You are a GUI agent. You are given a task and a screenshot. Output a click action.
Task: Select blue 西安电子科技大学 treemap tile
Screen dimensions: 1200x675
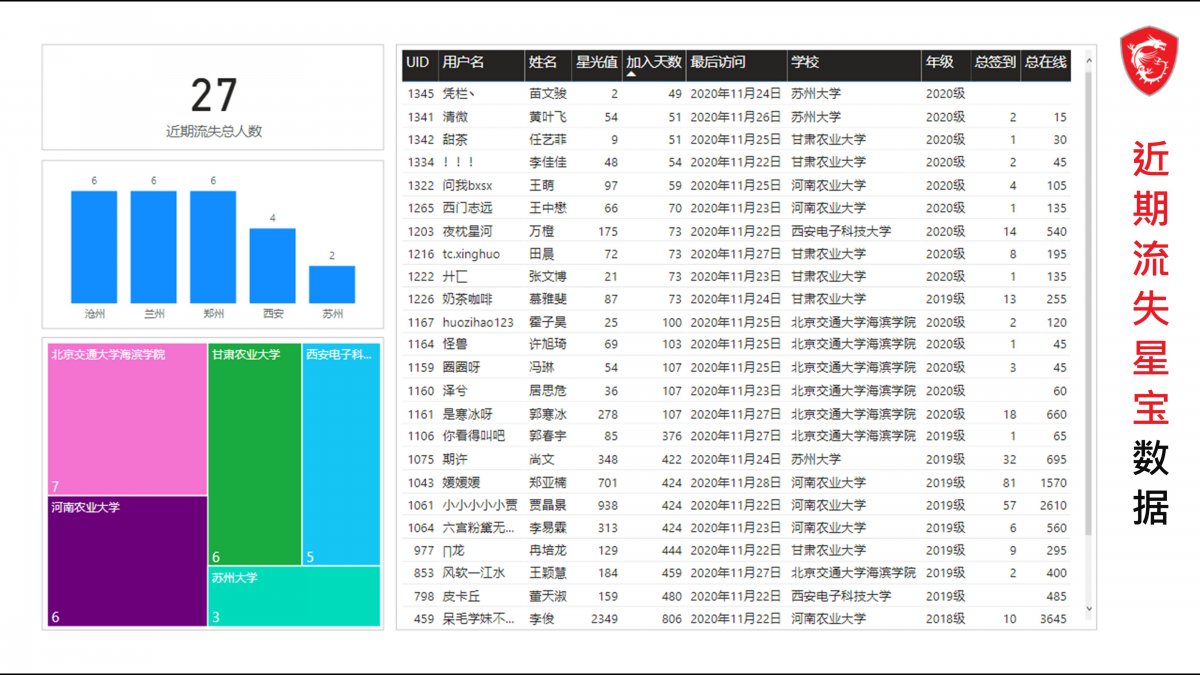(341, 454)
